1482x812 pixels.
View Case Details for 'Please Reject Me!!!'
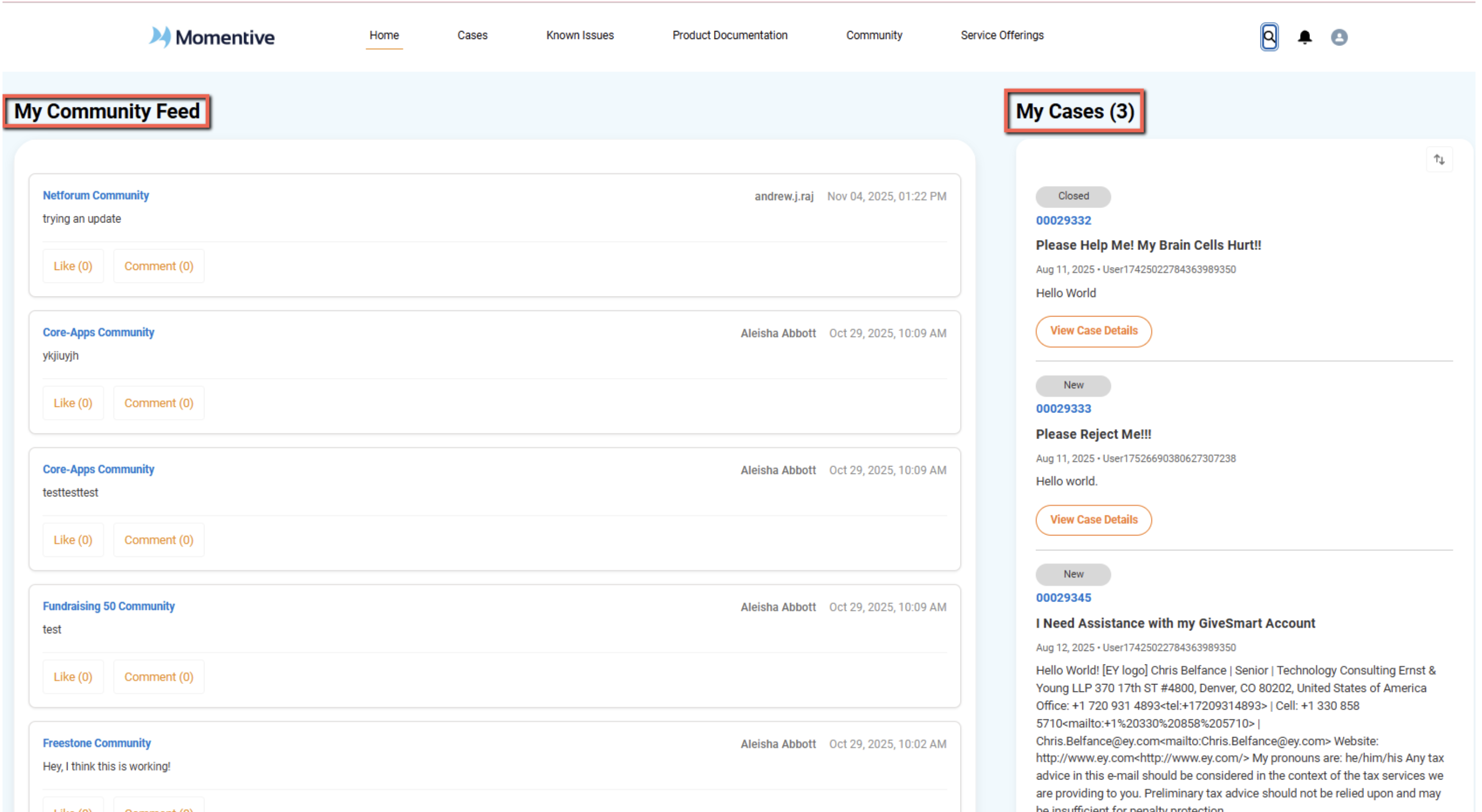pos(1093,519)
